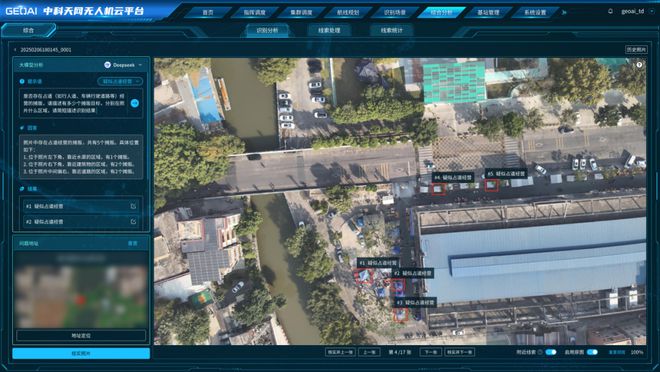Click the reset zoom link beside 100%
Image resolution: width=660 pixels, height=372 pixels.
coord(617,352)
